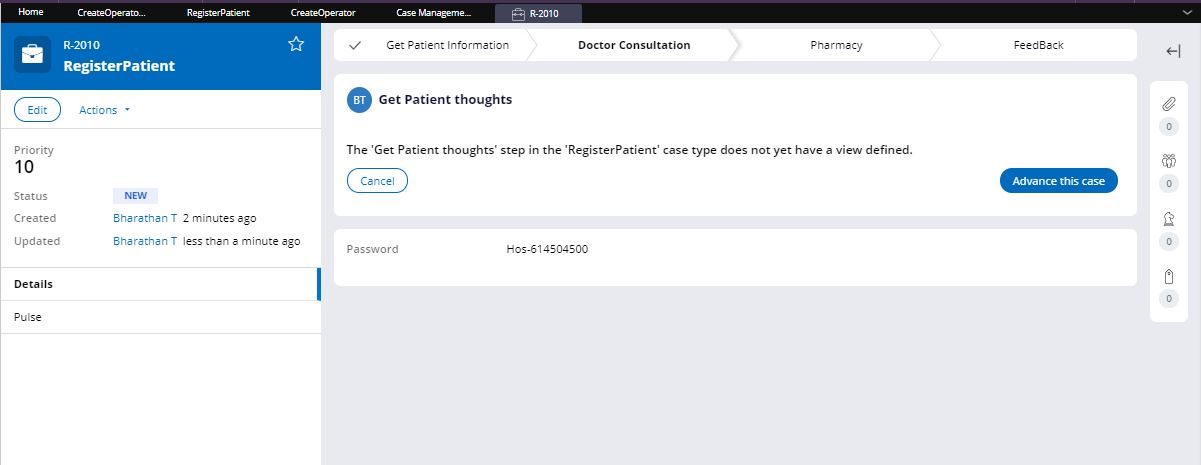Open the Bharathan T link in the Updated row
The image size is (1201, 465).
click(145, 241)
